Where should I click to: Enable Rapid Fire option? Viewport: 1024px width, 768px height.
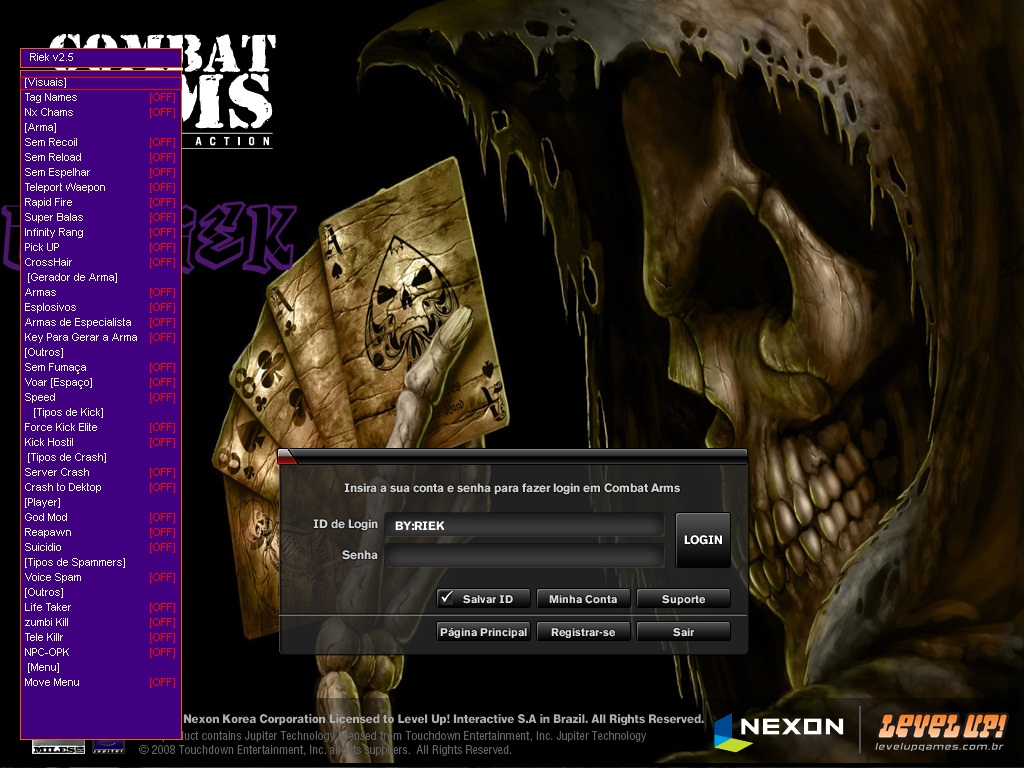point(101,202)
